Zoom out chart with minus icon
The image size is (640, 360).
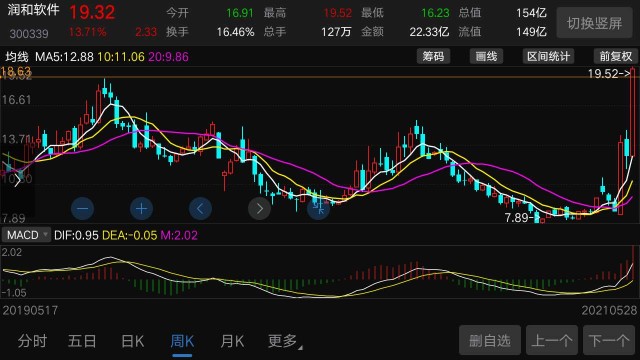82,209
